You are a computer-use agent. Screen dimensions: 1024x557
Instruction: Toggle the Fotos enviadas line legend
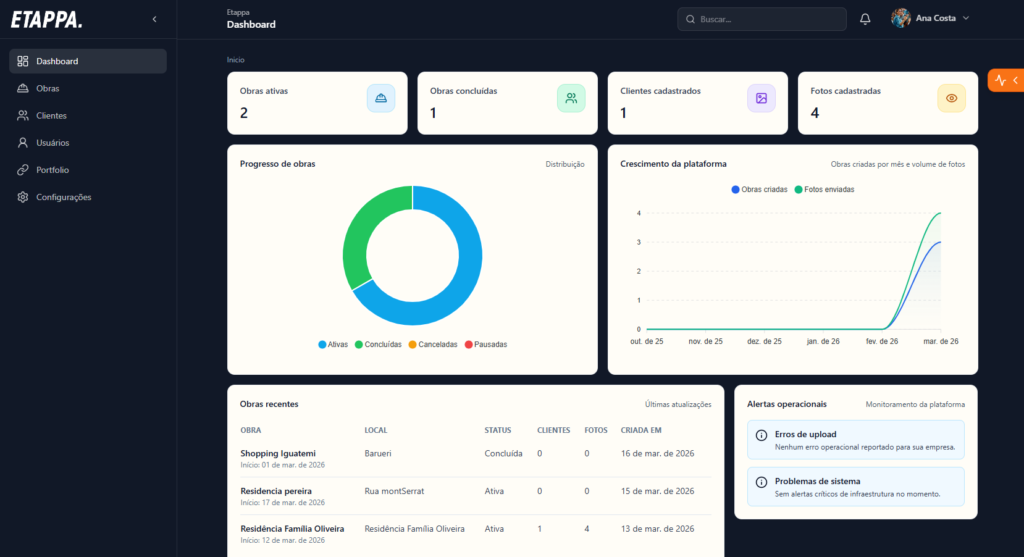[824, 189]
